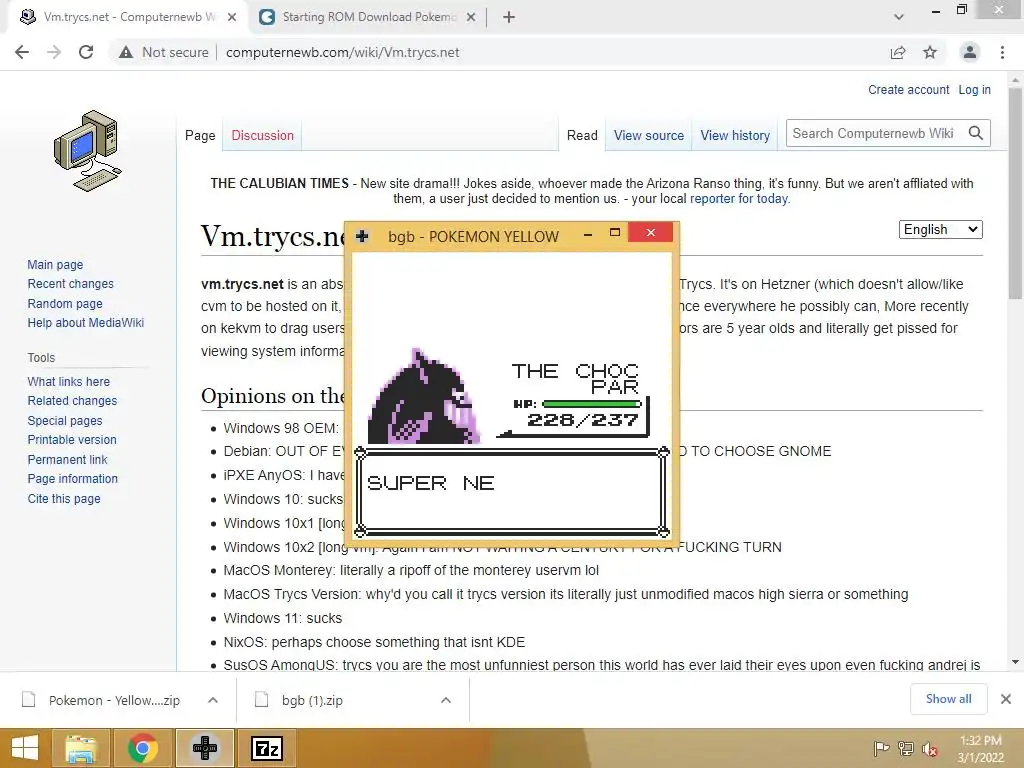The height and width of the screenshot is (768, 1024).
Task: Click Cite this page
Action: click(64, 498)
